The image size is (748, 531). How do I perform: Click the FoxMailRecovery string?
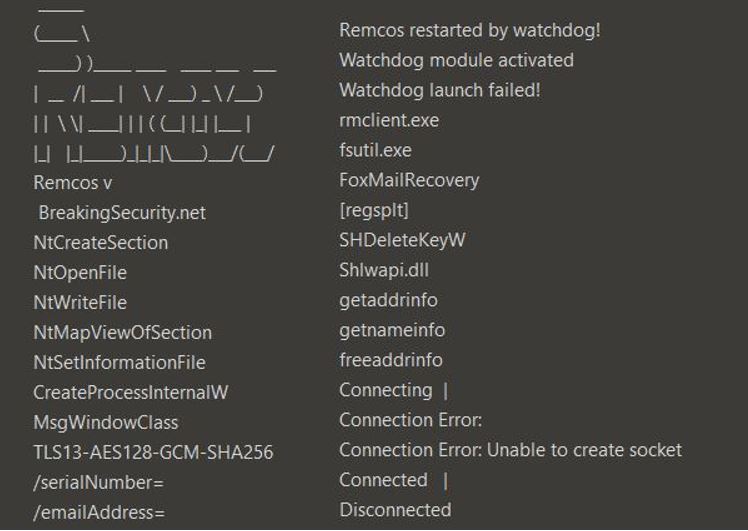pyautogui.click(x=409, y=180)
